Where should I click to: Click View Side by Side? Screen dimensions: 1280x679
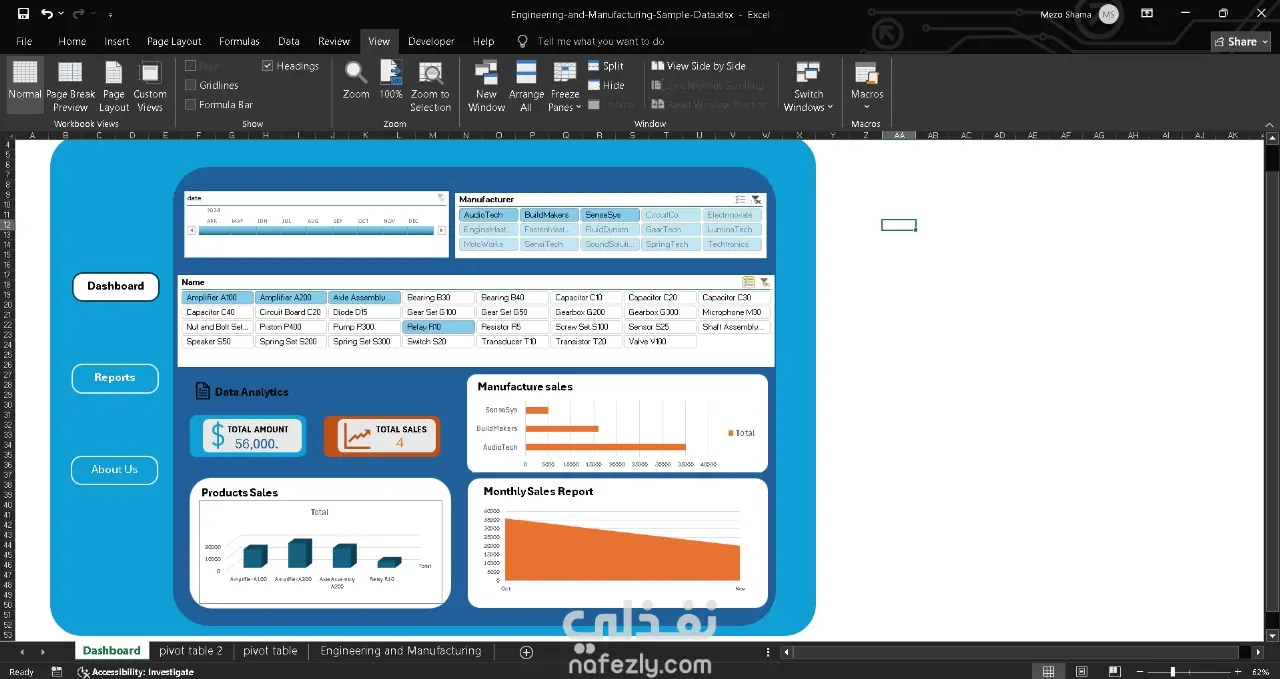[x=698, y=66]
